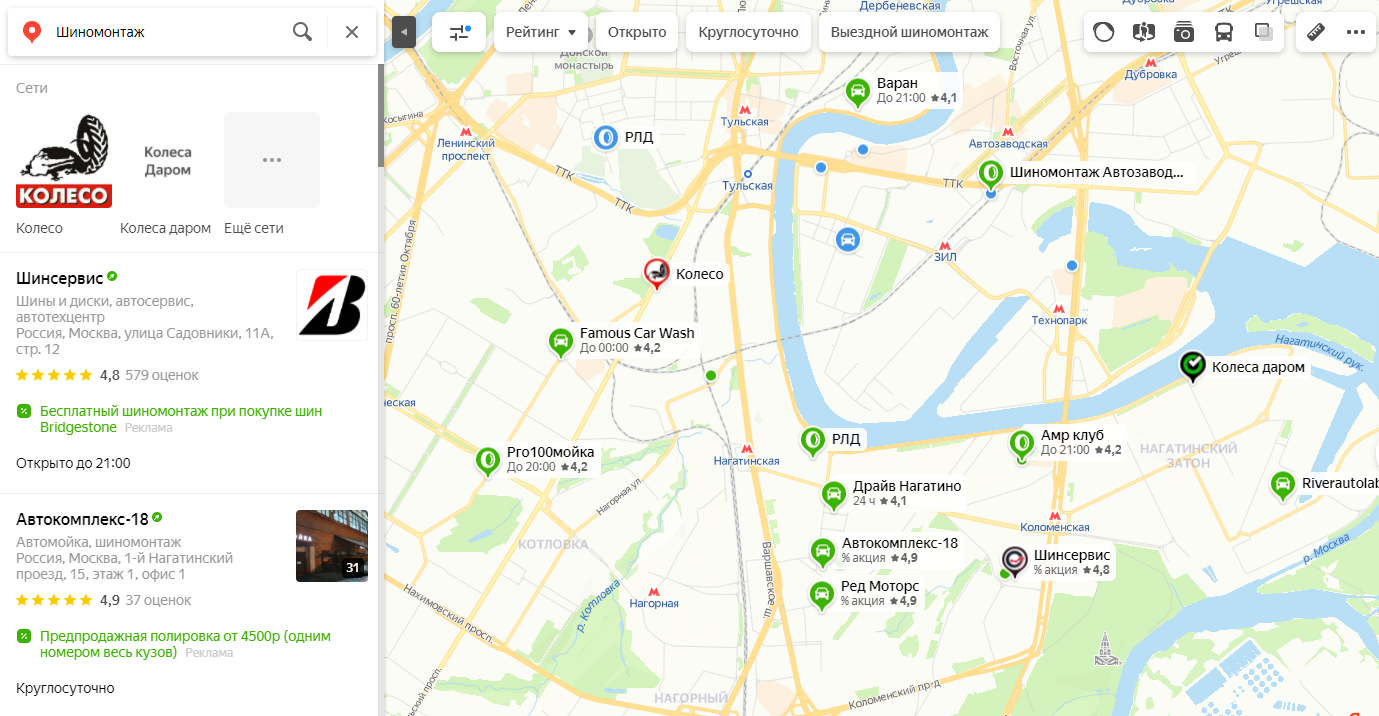Open the Шинсервис listing title
The height and width of the screenshot is (716, 1379).
pos(60,277)
